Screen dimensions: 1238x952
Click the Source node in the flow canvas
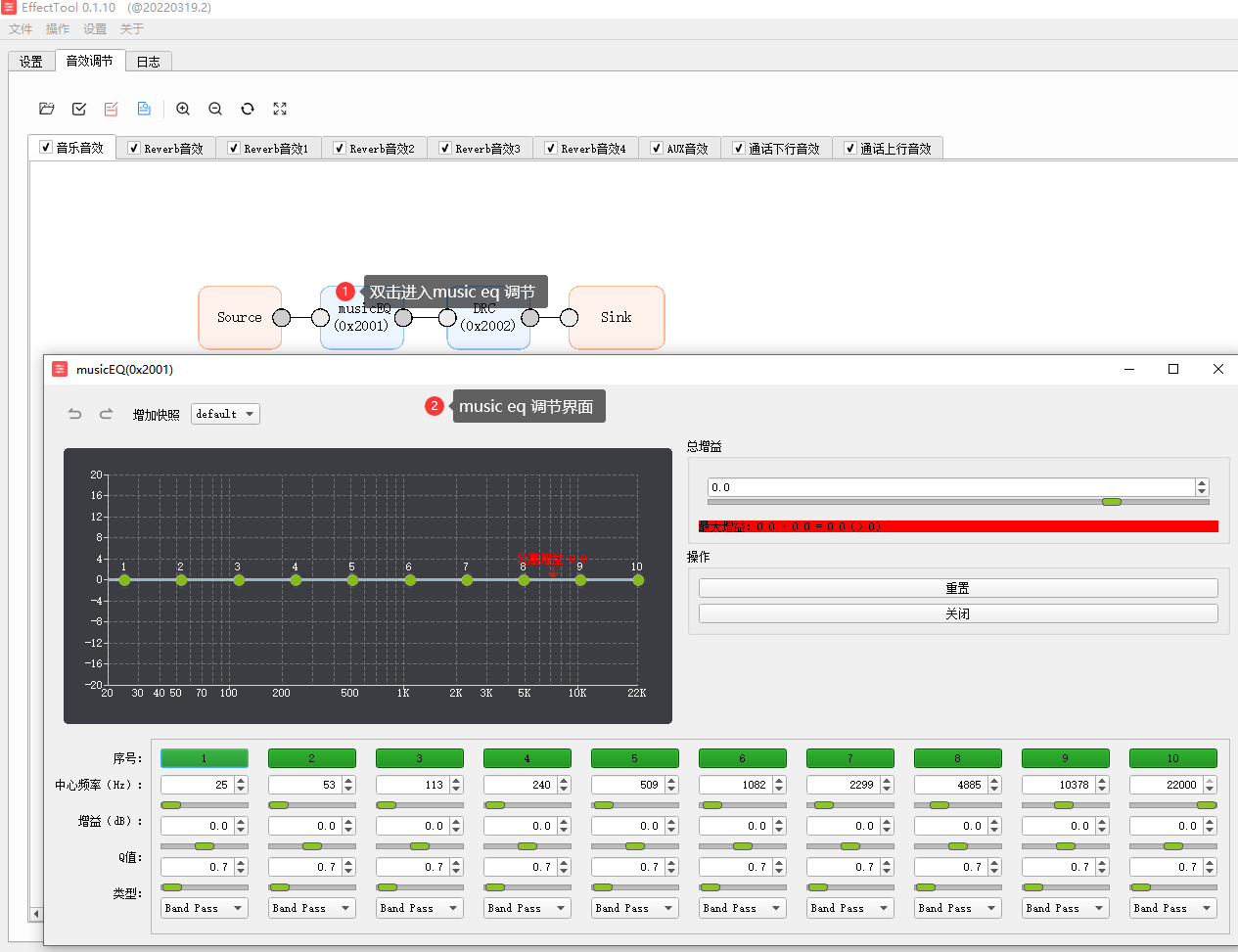(240, 317)
